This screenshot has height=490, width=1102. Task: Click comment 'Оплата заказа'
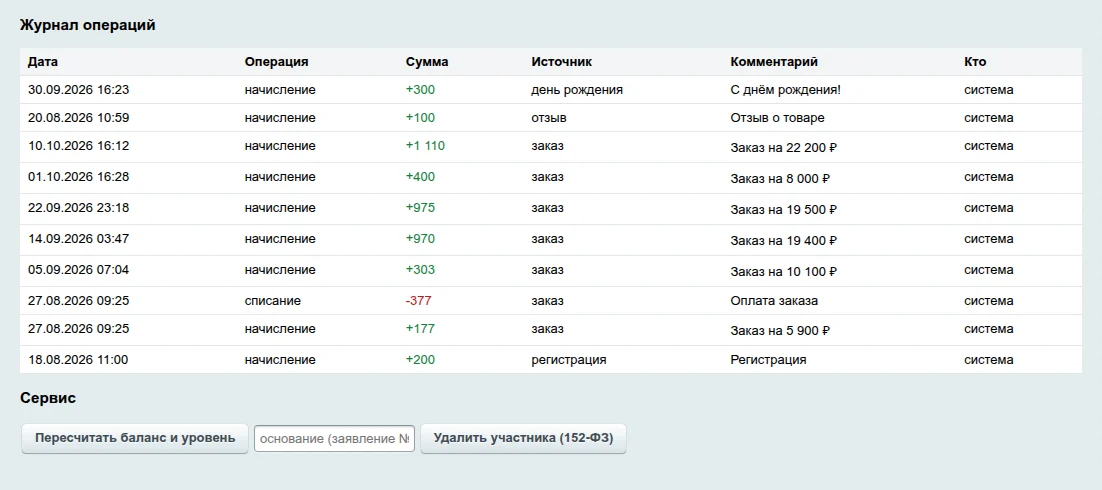[774, 301]
